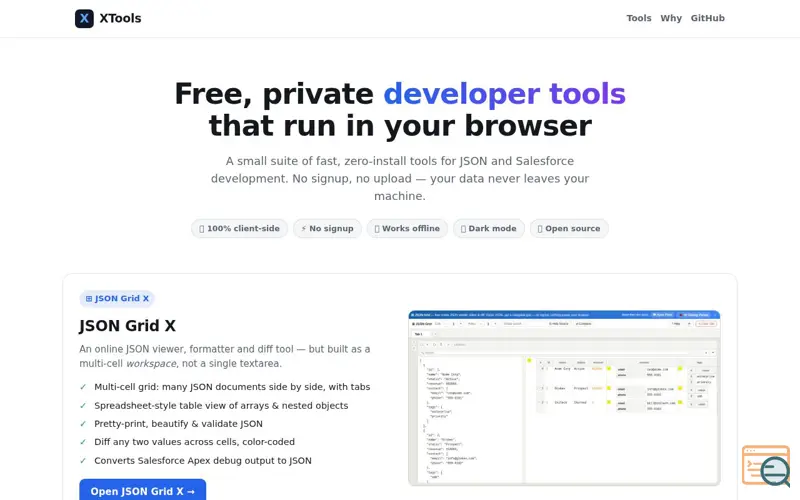The height and width of the screenshot is (500, 800).
Task: Click the Open source badge
Action: point(569,229)
